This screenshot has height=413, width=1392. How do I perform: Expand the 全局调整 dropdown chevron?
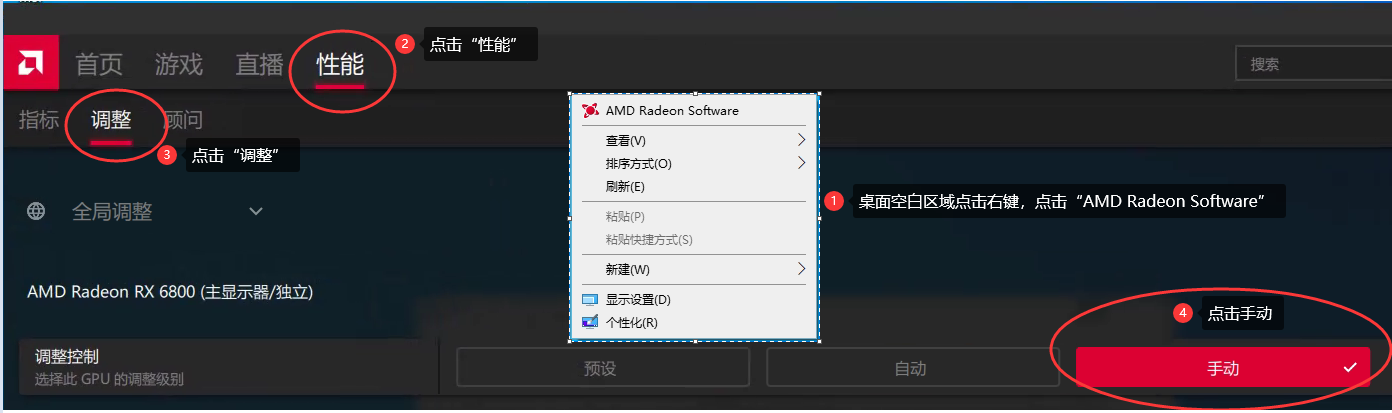256,211
